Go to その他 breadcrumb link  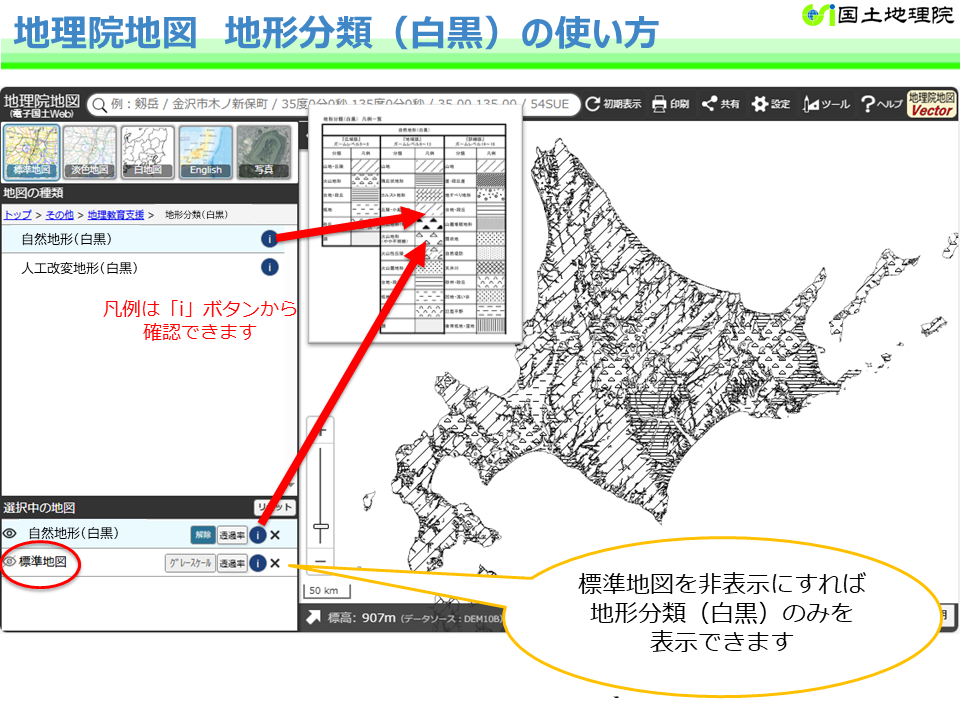59,215
